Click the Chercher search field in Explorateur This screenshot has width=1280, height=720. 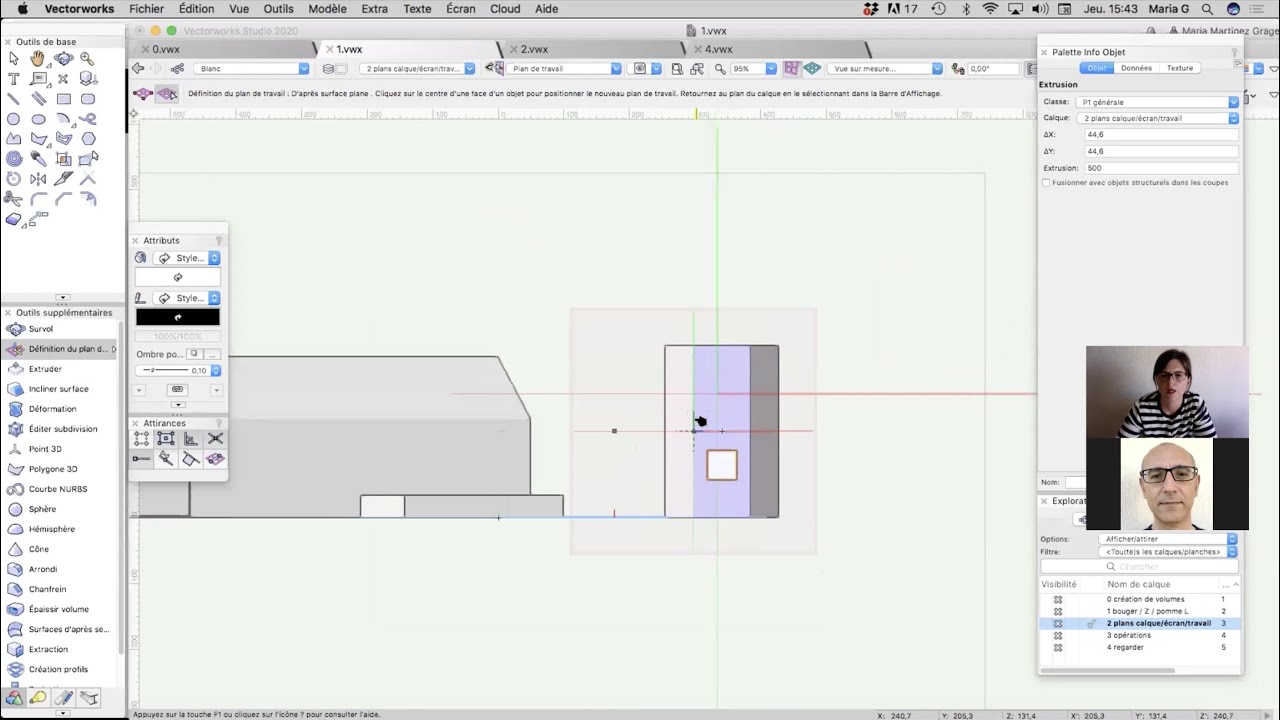click(x=1139, y=567)
